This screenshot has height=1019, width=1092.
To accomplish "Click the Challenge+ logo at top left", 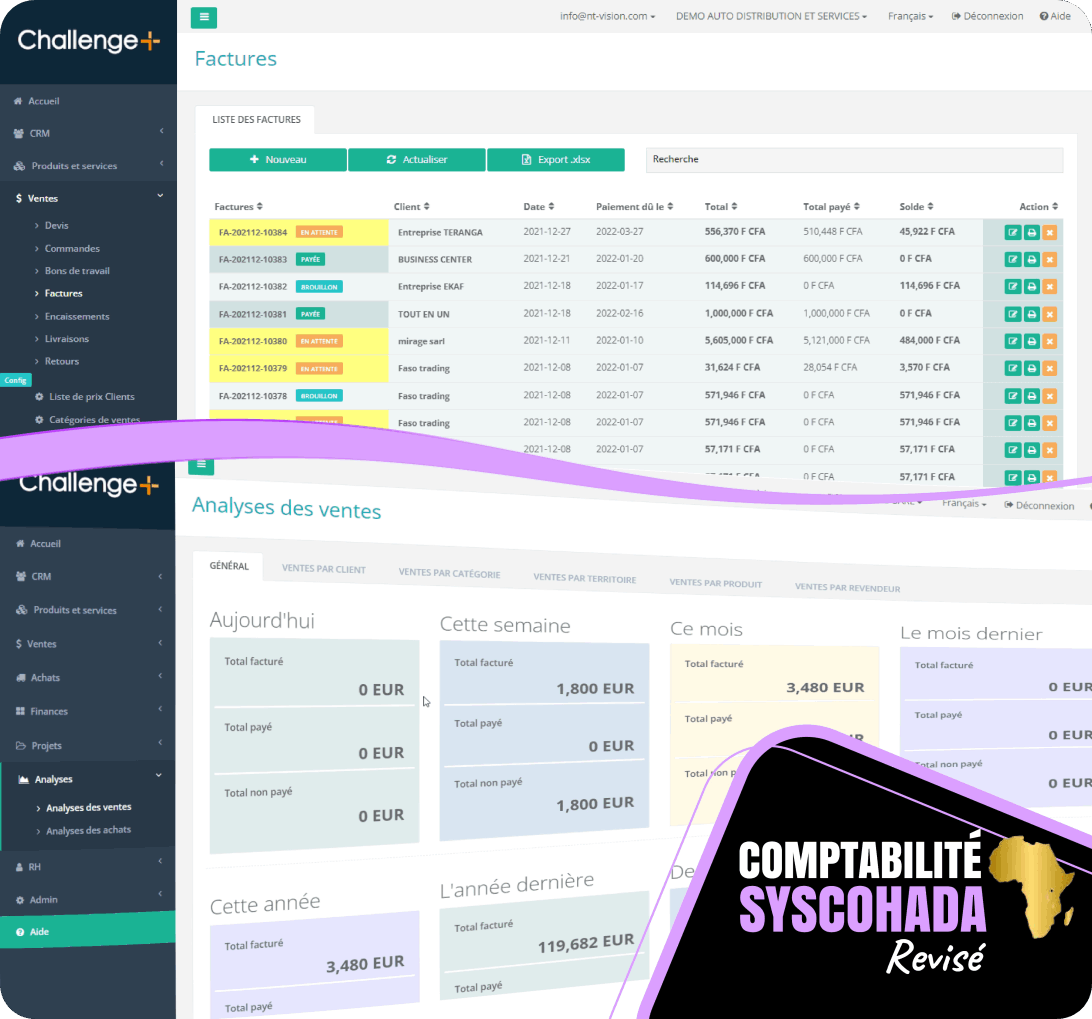I will tap(88, 41).
